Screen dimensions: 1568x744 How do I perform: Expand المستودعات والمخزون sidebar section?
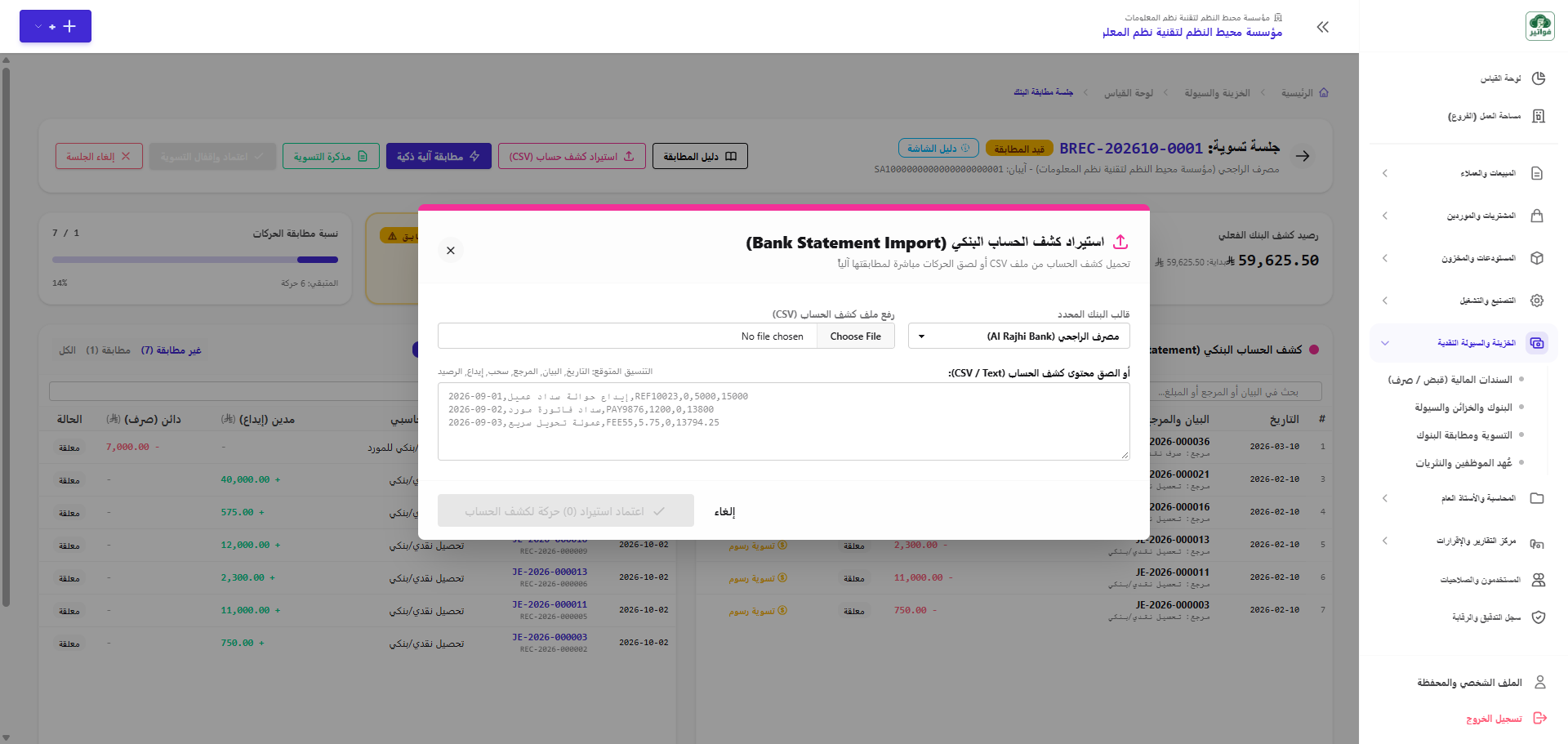1463,258
